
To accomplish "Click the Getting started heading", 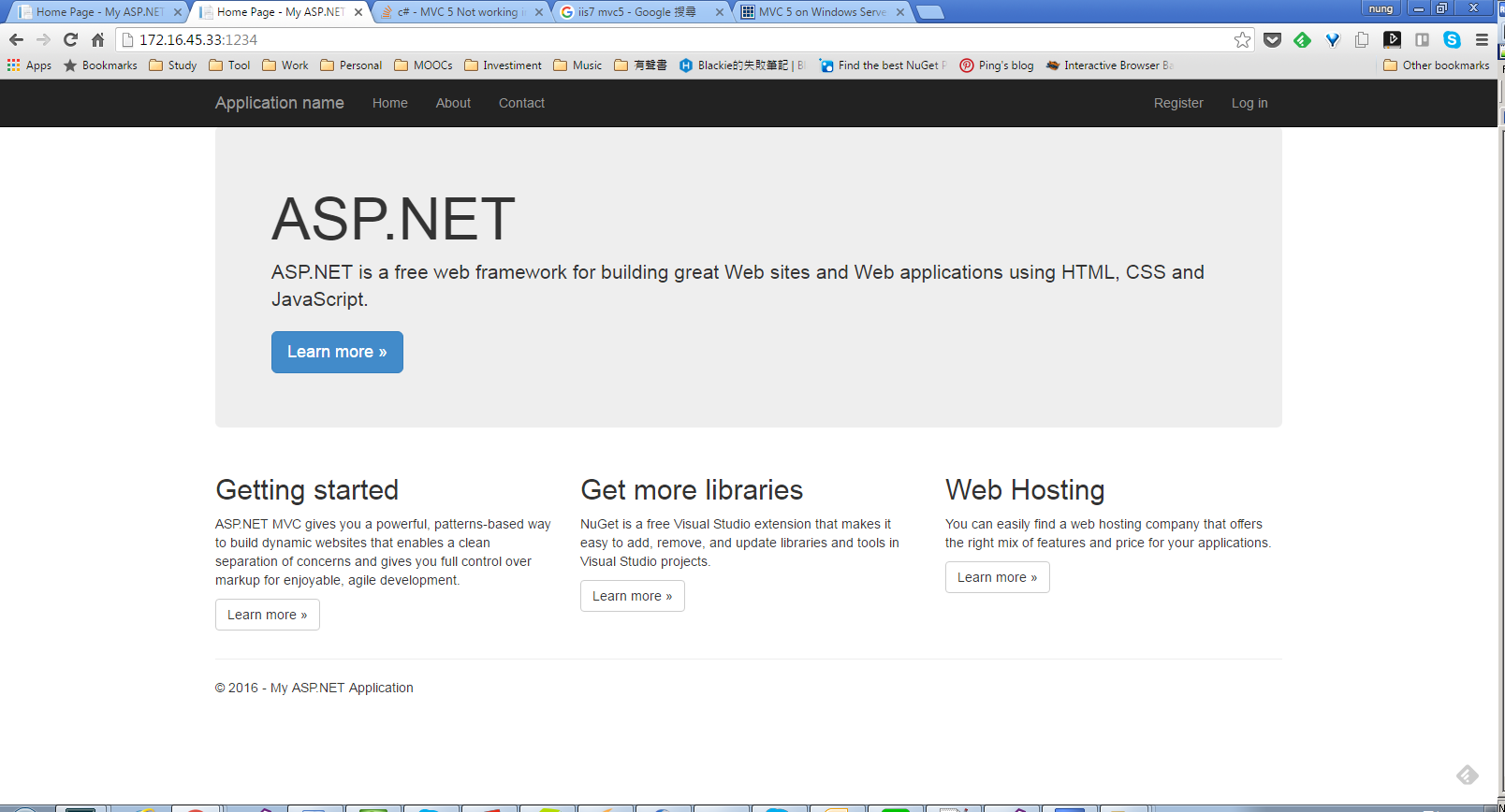I will pyautogui.click(x=307, y=489).
